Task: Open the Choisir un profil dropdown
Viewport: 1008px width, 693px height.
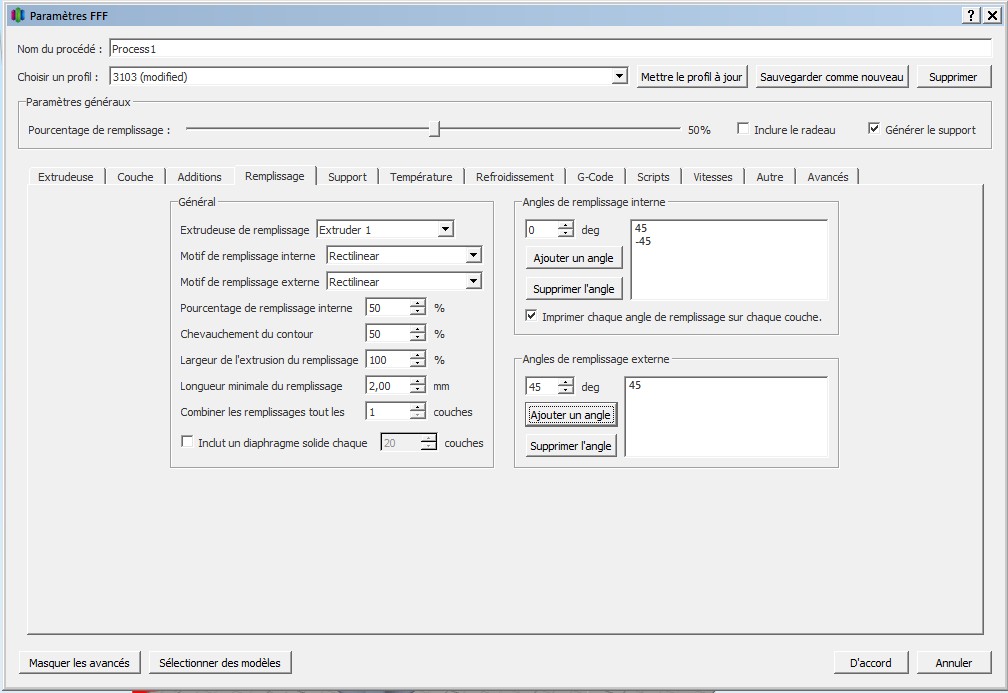Action: (x=619, y=77)
